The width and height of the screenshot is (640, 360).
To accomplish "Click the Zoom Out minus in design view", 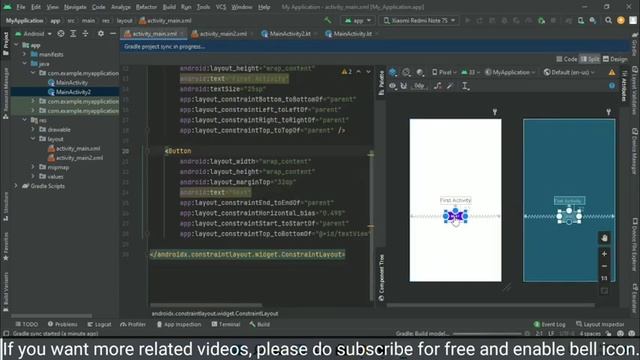I will coord(604,266).
